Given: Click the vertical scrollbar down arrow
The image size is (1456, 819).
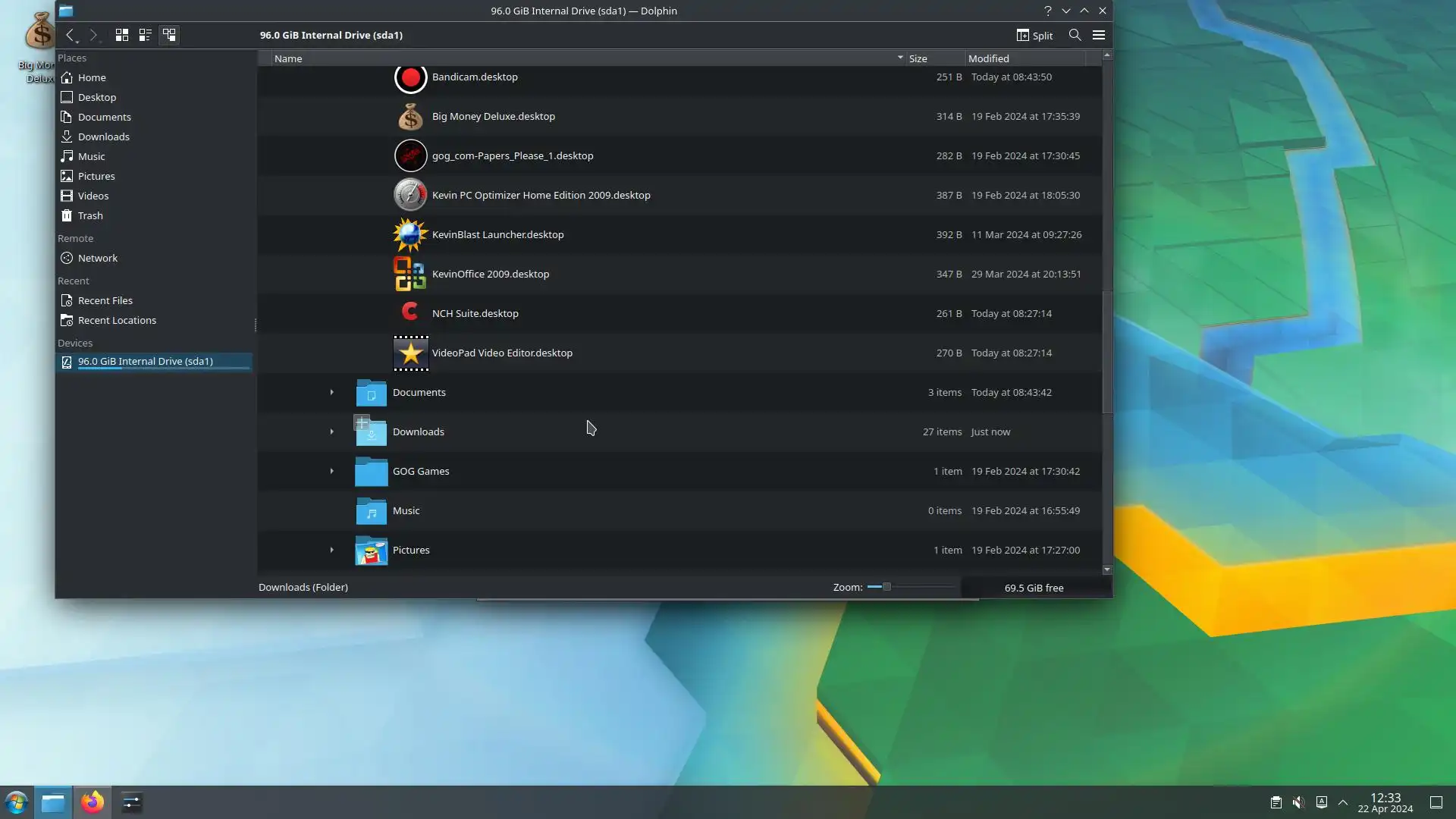Looking at the screenshot, I should [x=1107, y=570].
